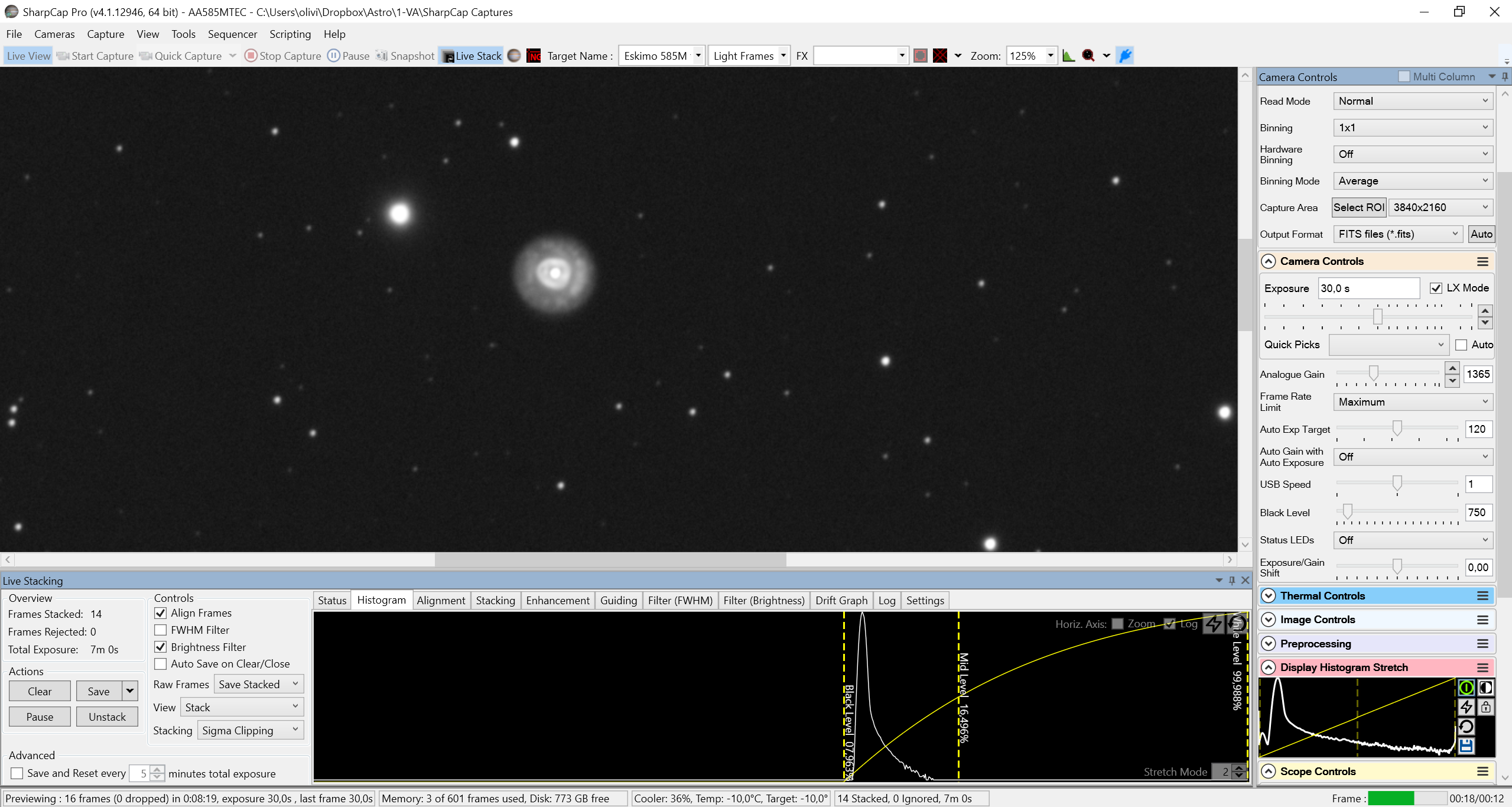This screenshot has width=1512, height=807.
Task: Open the histogram icon in the toolbar
Action: 1068,56
